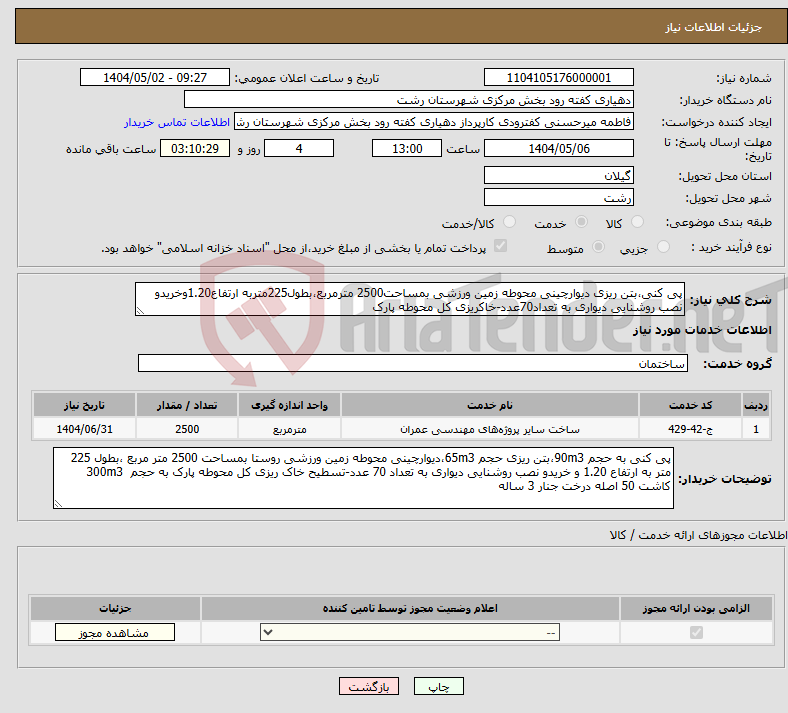Screen dimensions: 788x713
Task: Click the الزامی بودن ارائه مجوز header
Action: point(696,608)
